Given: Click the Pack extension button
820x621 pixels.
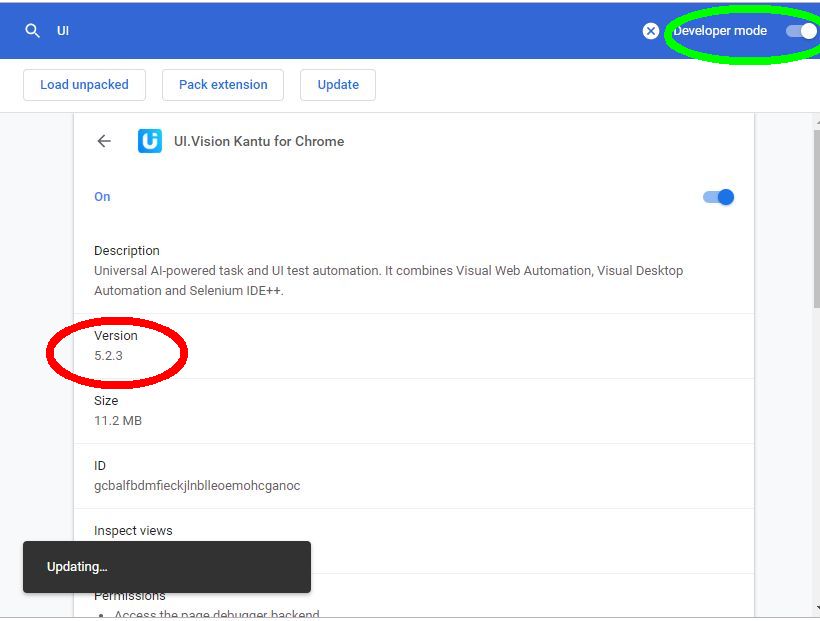Looking at the screenshot, I should click(x=223, y=85).
